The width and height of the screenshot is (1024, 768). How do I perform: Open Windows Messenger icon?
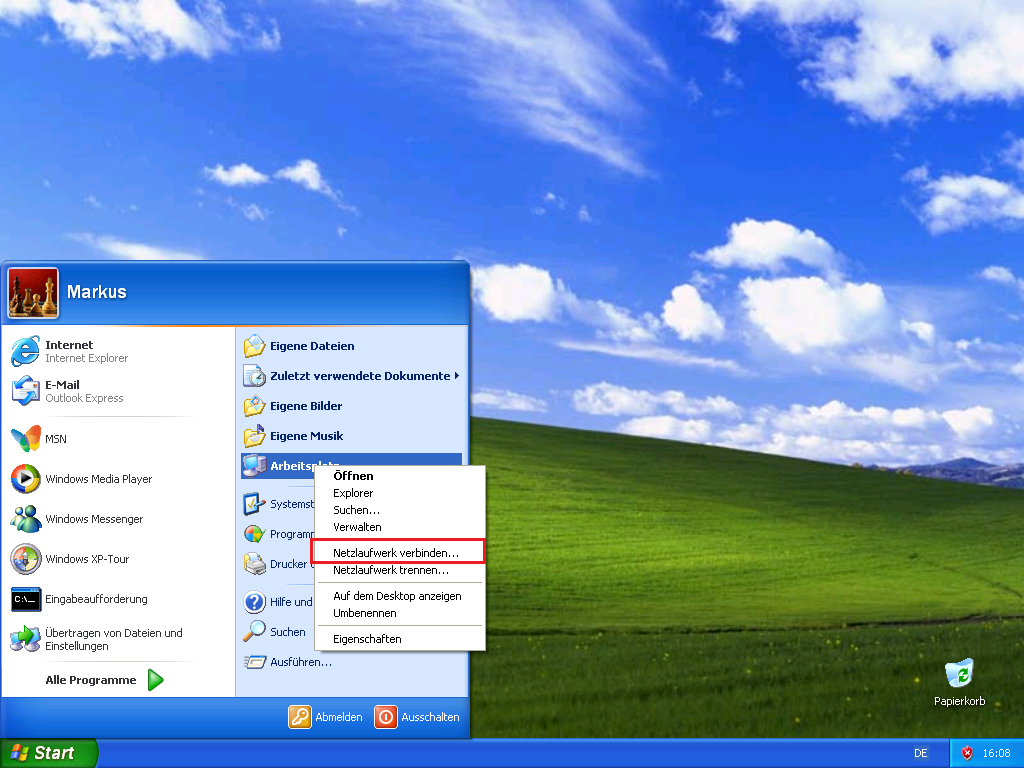click(x=26, y=519)
